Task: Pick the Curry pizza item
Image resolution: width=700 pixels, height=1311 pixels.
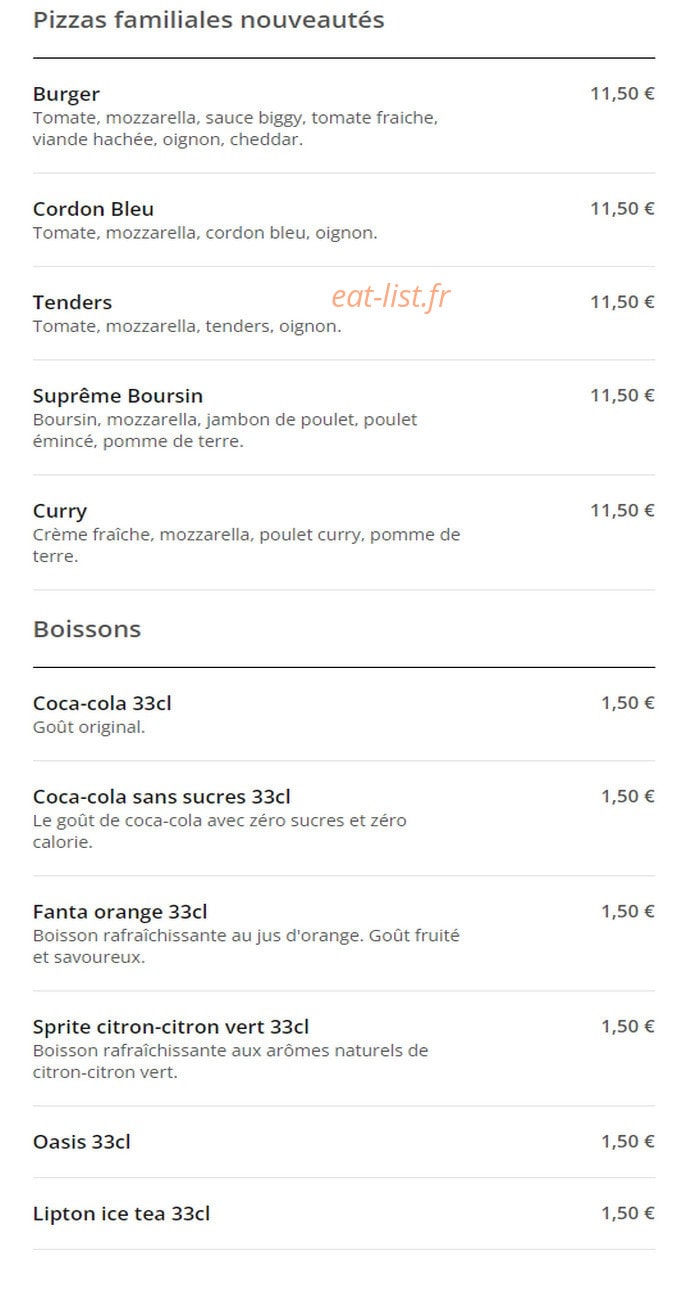Action: [x=344, y=532]
